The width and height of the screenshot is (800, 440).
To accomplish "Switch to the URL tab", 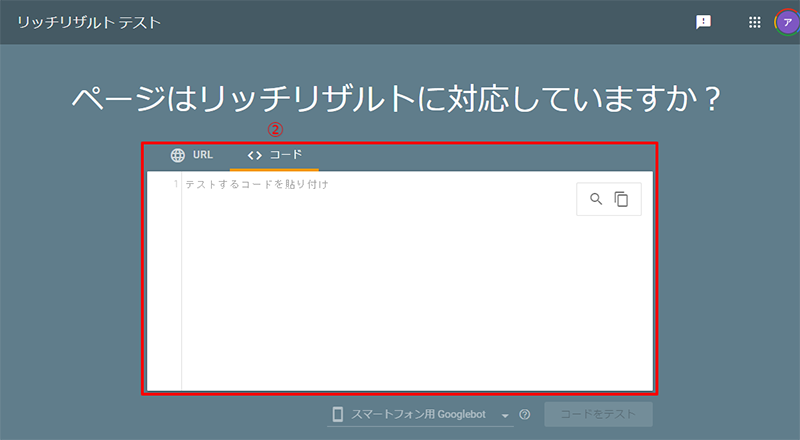I will 191,155.
